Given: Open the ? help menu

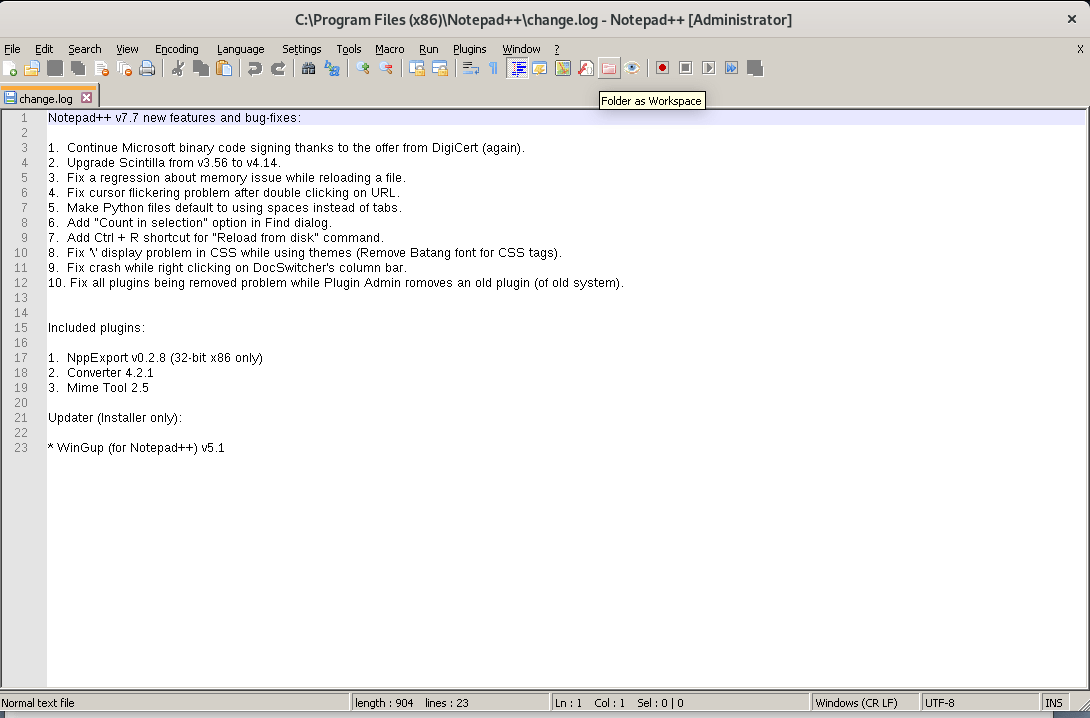Looking at the screenshot, I should (557, 49).
